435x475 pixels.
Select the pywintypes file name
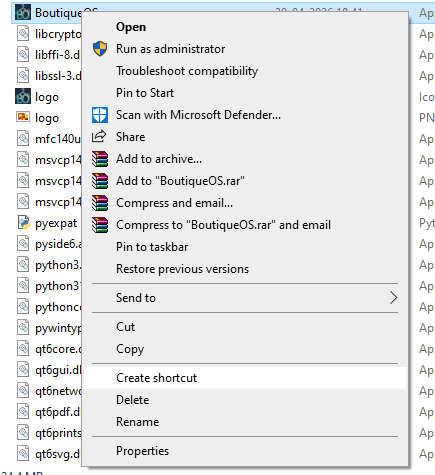coord(58,328)
